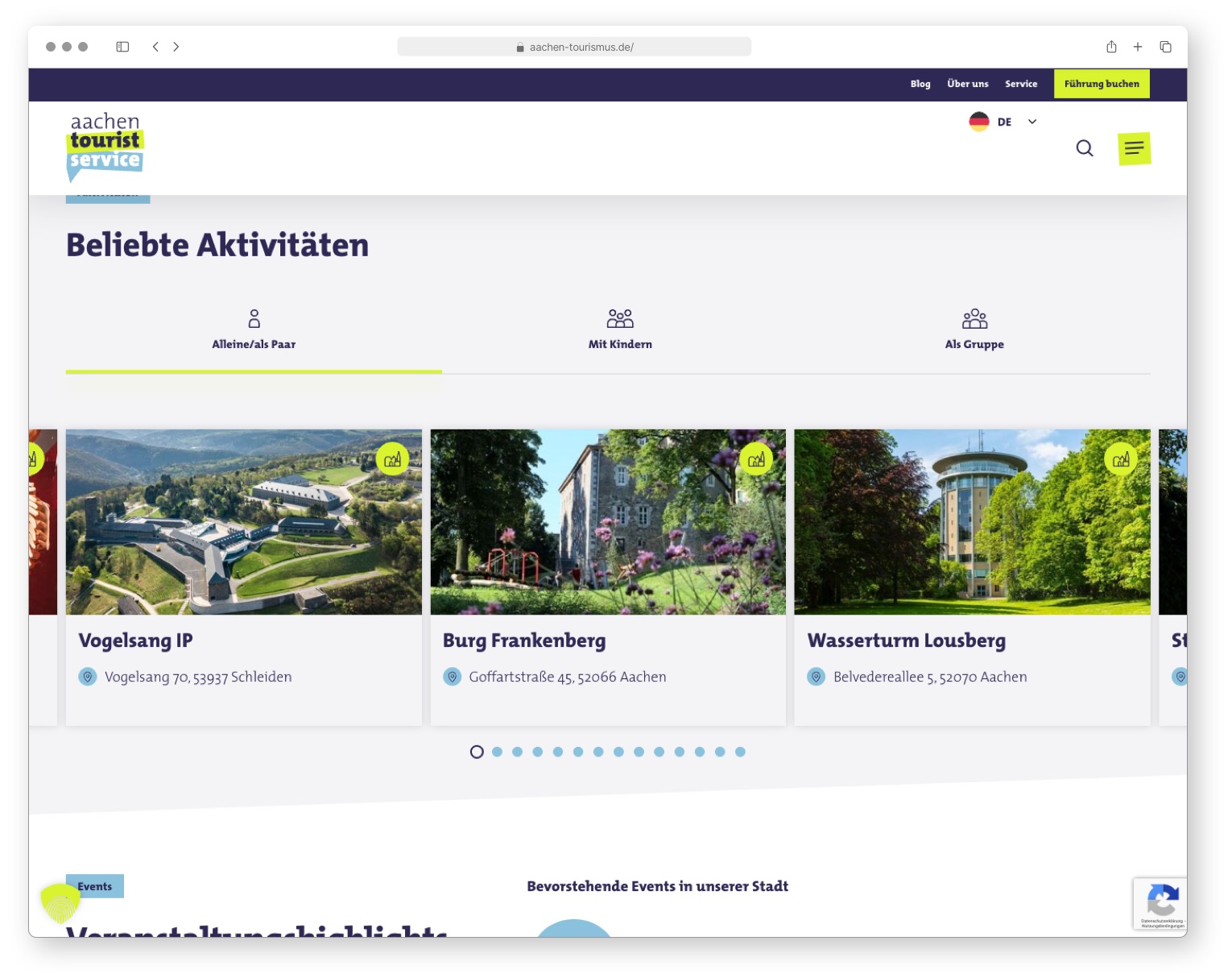This screenshot has height=974, width=1232.
Task: Click the text Bevorstehende Events in unserer Stadt
Action: click(x=657, y=886)
